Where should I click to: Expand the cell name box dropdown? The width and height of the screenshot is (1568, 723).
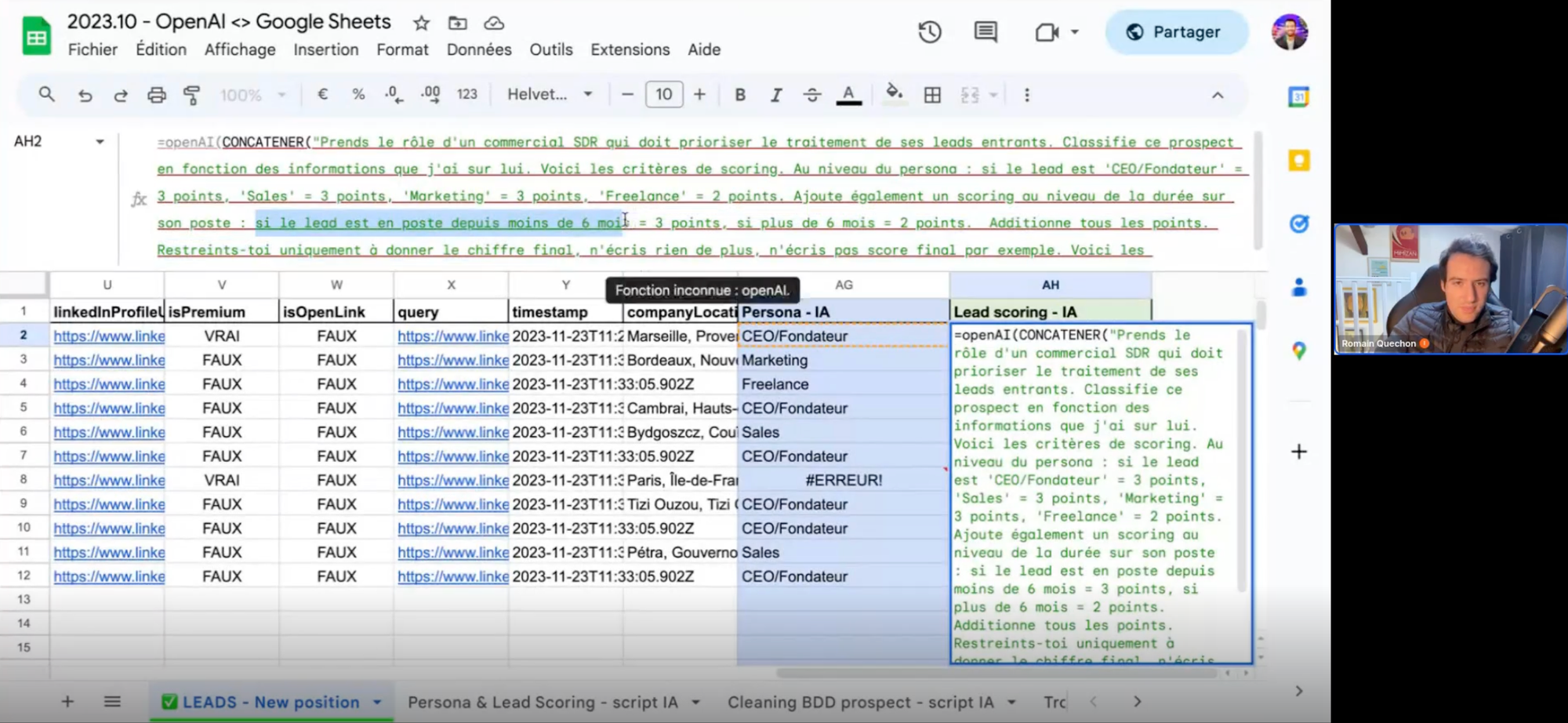point(100,142)
